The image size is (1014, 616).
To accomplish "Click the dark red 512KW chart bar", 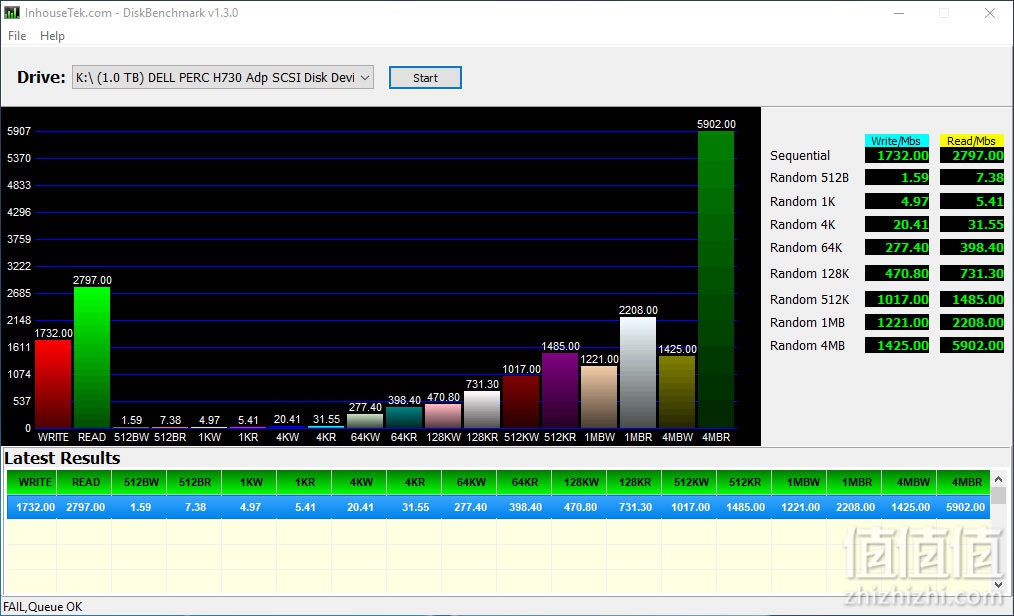I will [521, 402].
